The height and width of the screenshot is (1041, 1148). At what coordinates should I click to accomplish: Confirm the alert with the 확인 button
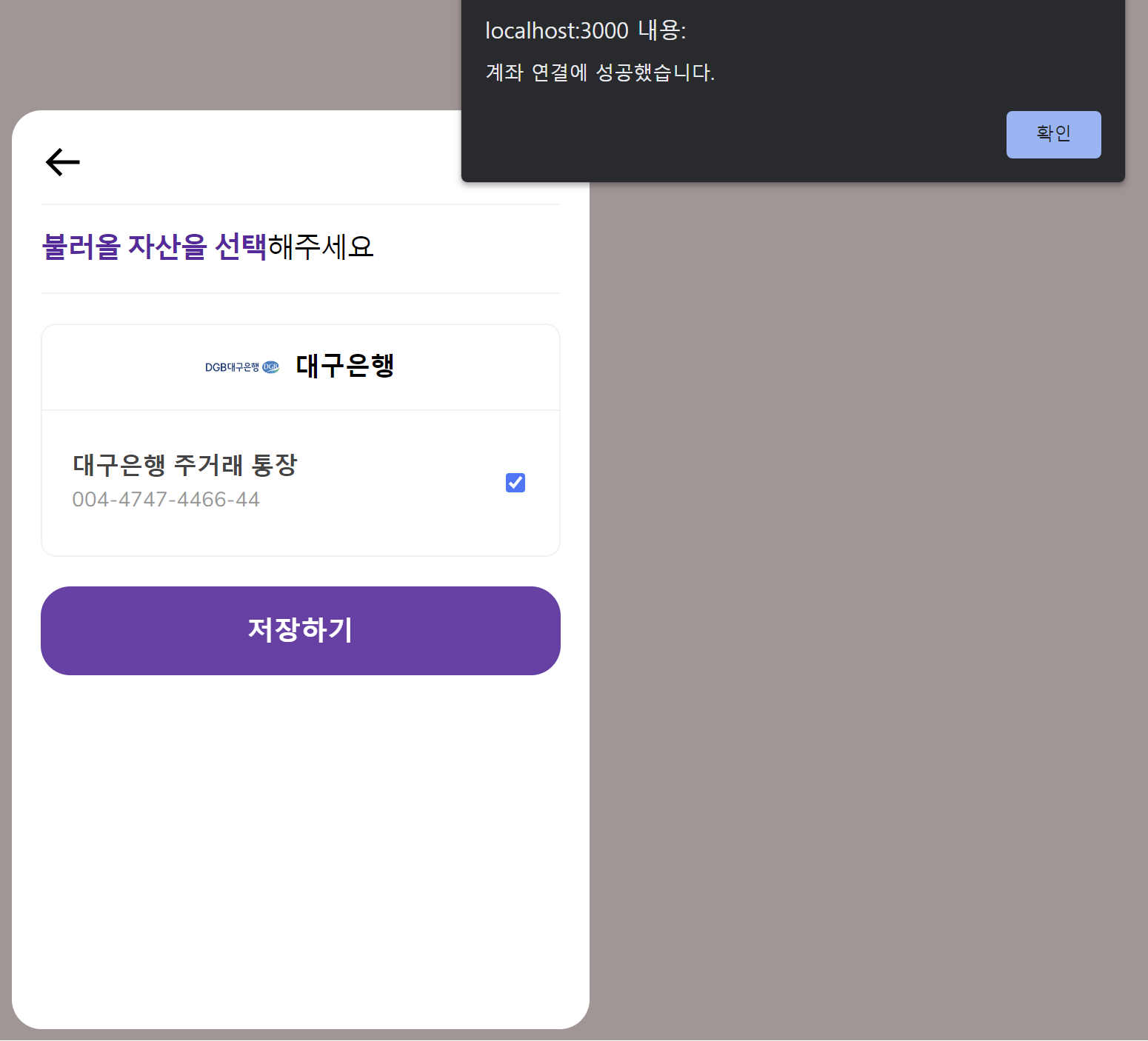coord(1053,135)
